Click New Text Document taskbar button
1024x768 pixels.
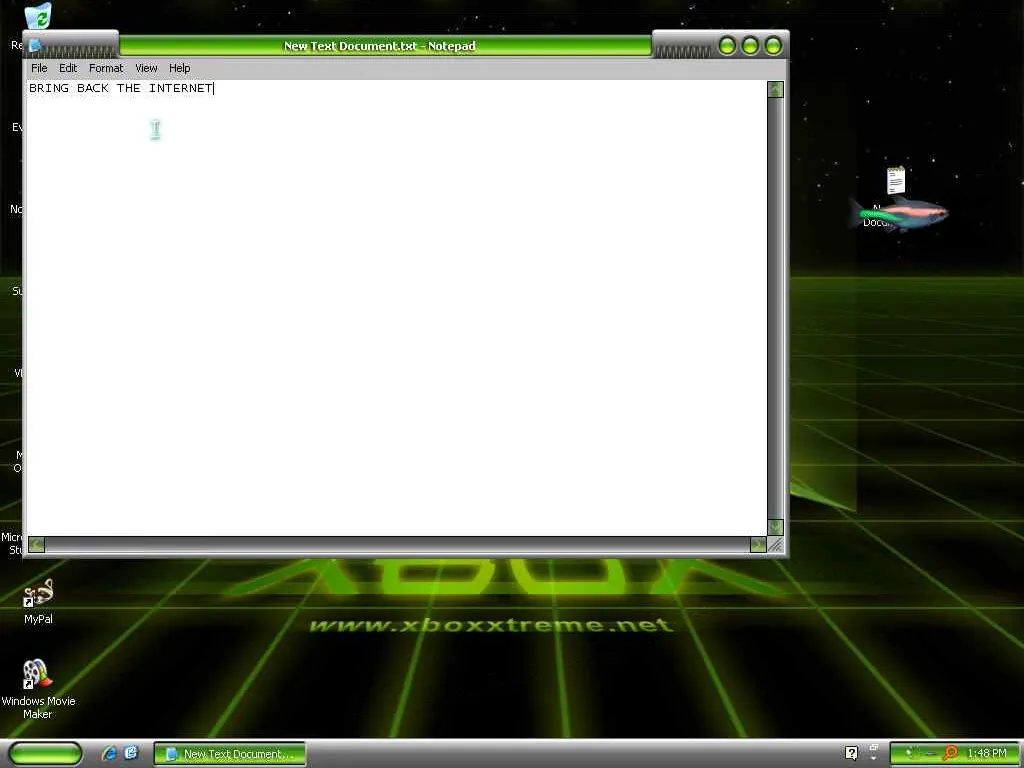[230, 754]
